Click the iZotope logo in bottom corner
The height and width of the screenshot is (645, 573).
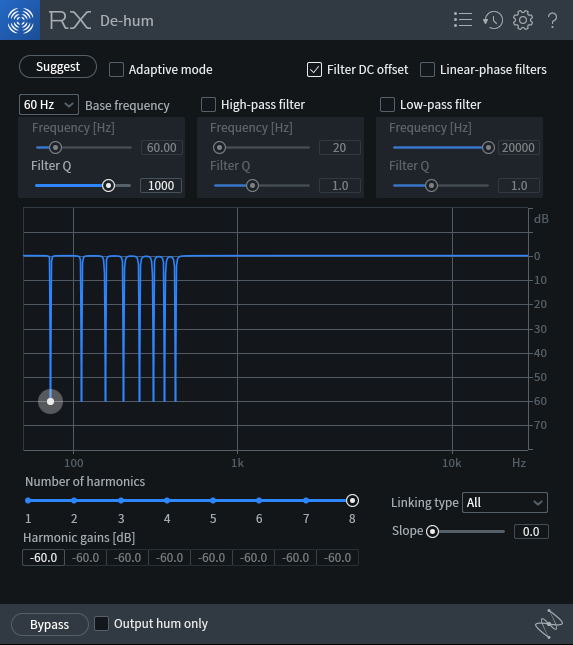click(549, 624)
